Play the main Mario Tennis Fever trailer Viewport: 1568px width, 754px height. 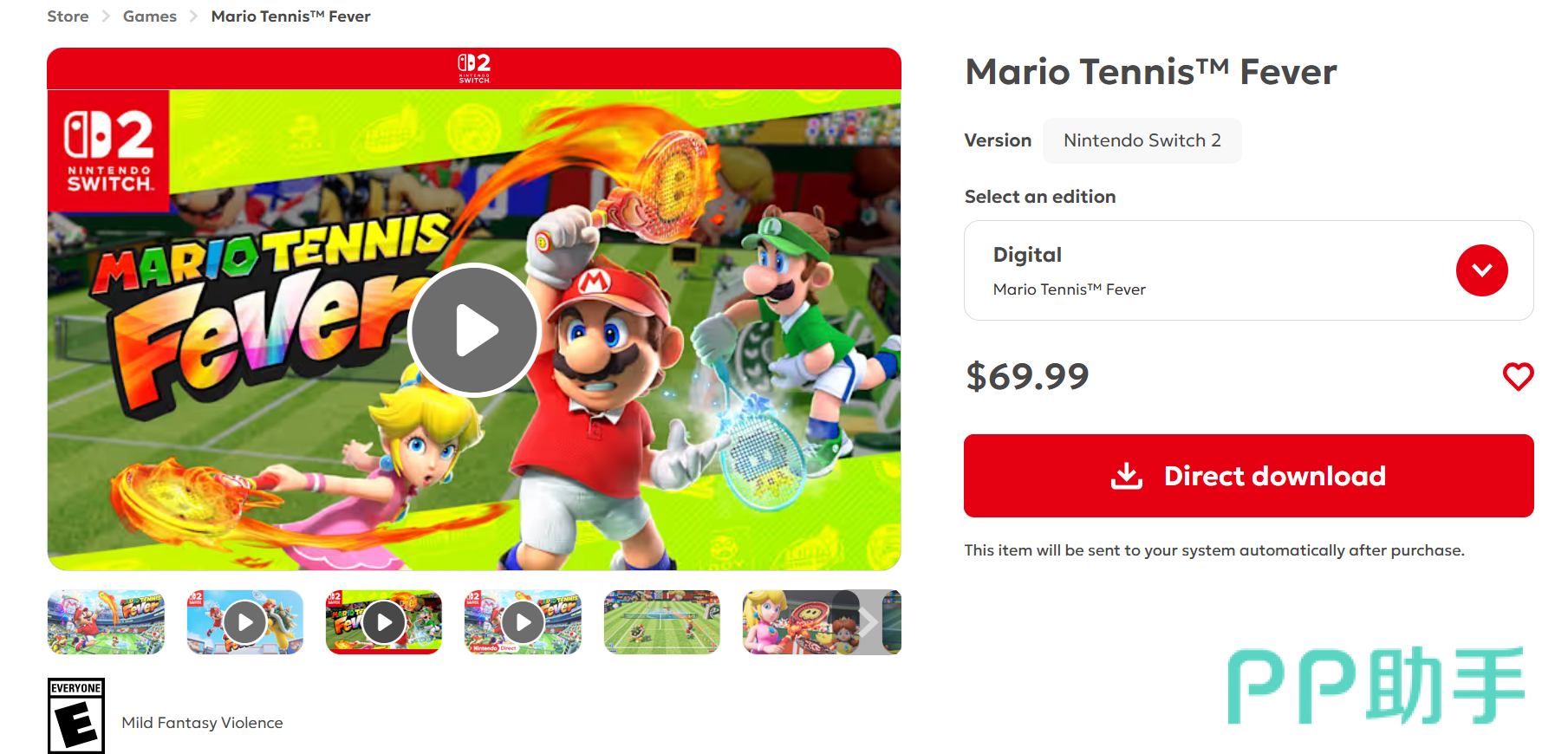click(474, 330)
